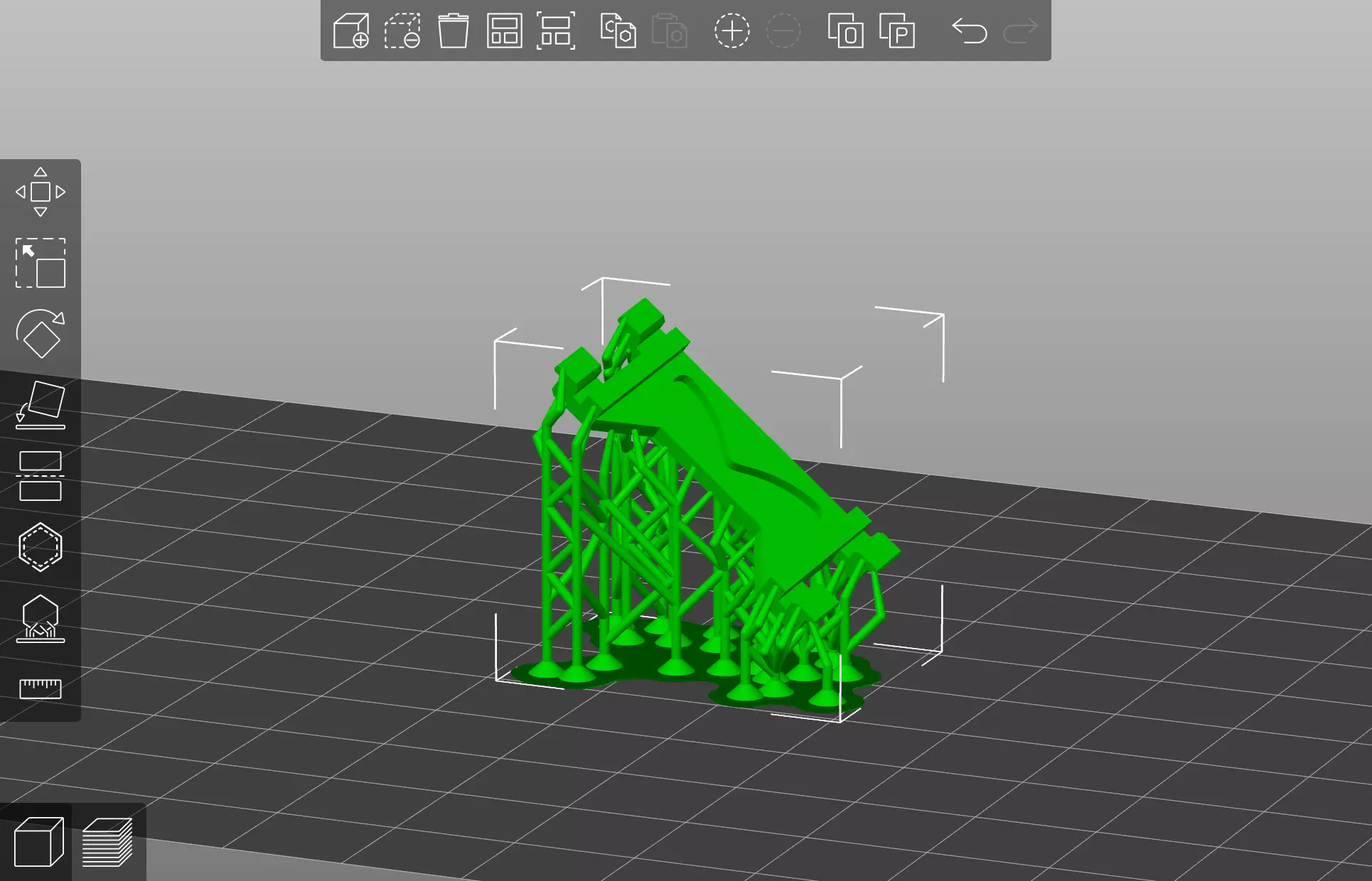
Task: Activate the Place on face tool
Action: (x=41, y=405)
